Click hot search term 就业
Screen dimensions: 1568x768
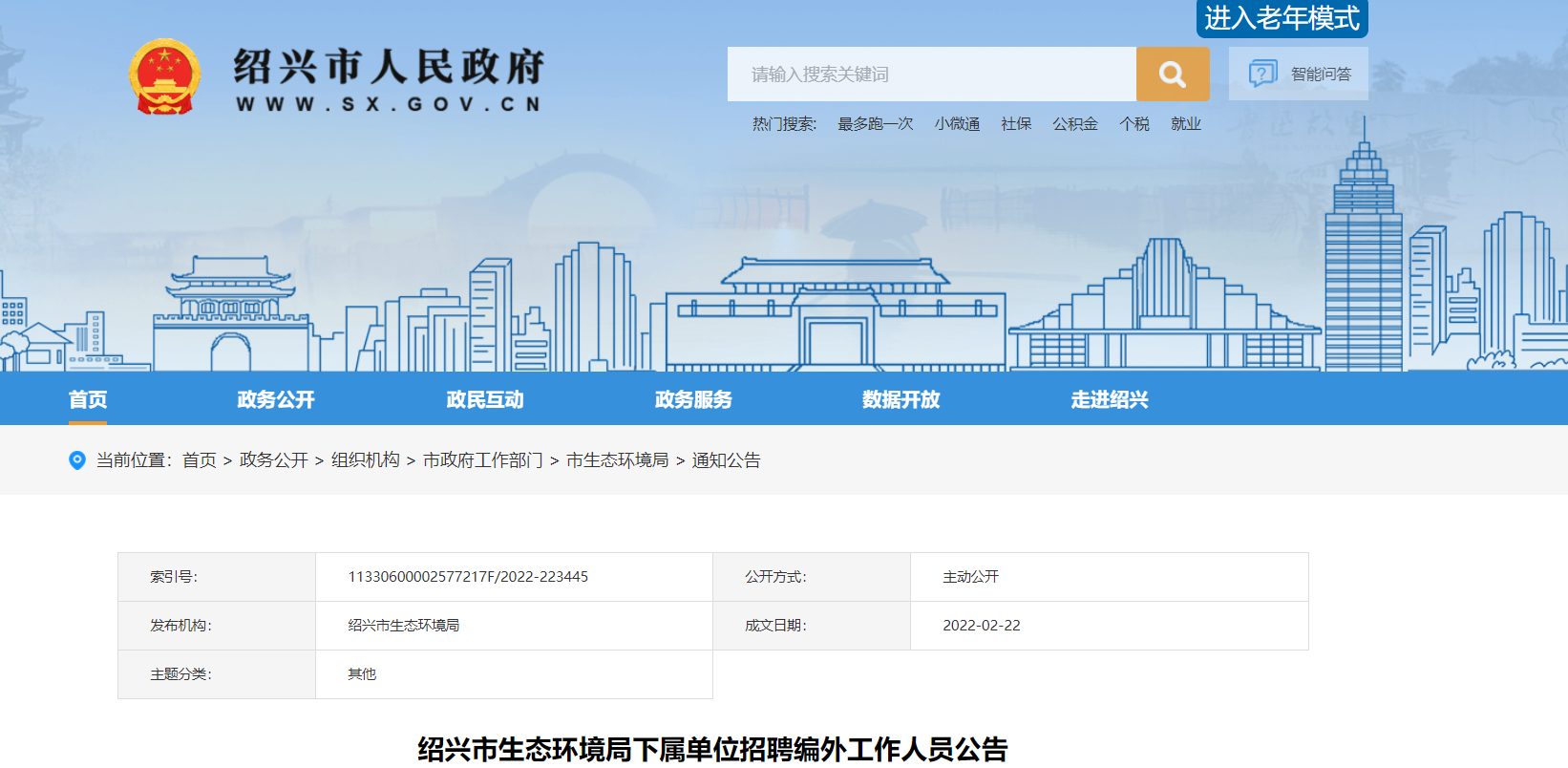click(1185, 124)
